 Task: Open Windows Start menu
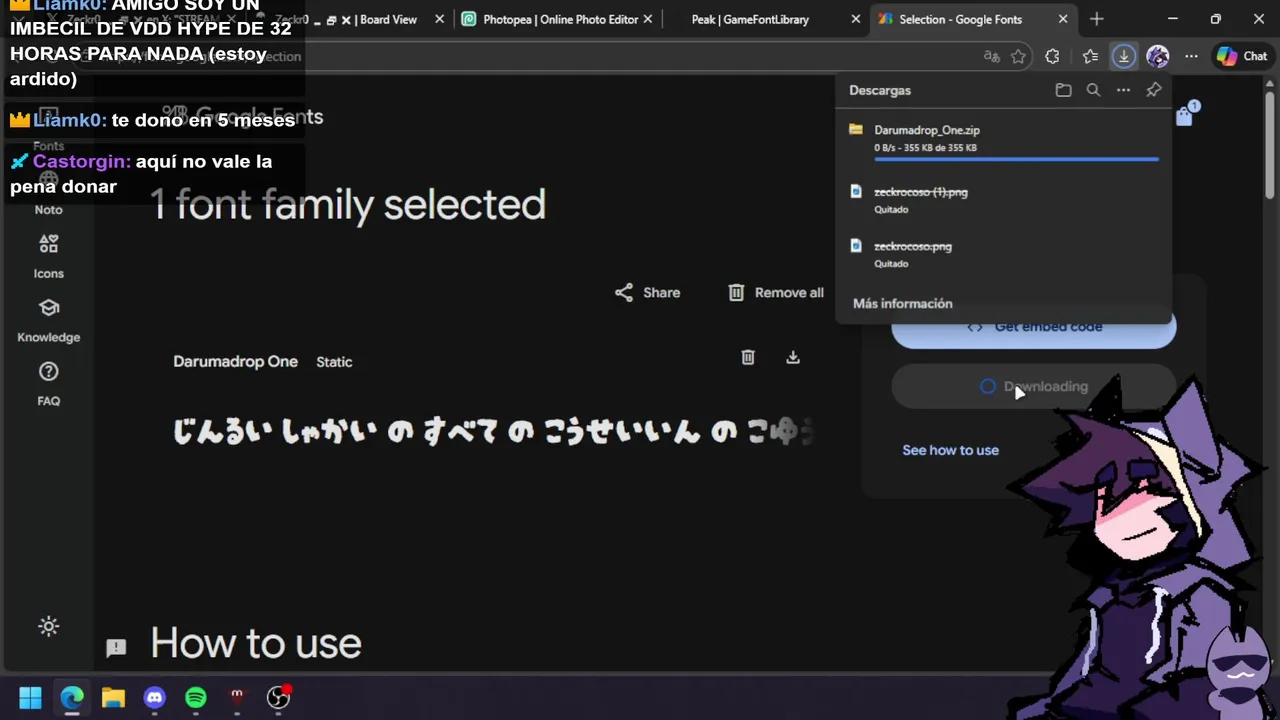[30, 698]
